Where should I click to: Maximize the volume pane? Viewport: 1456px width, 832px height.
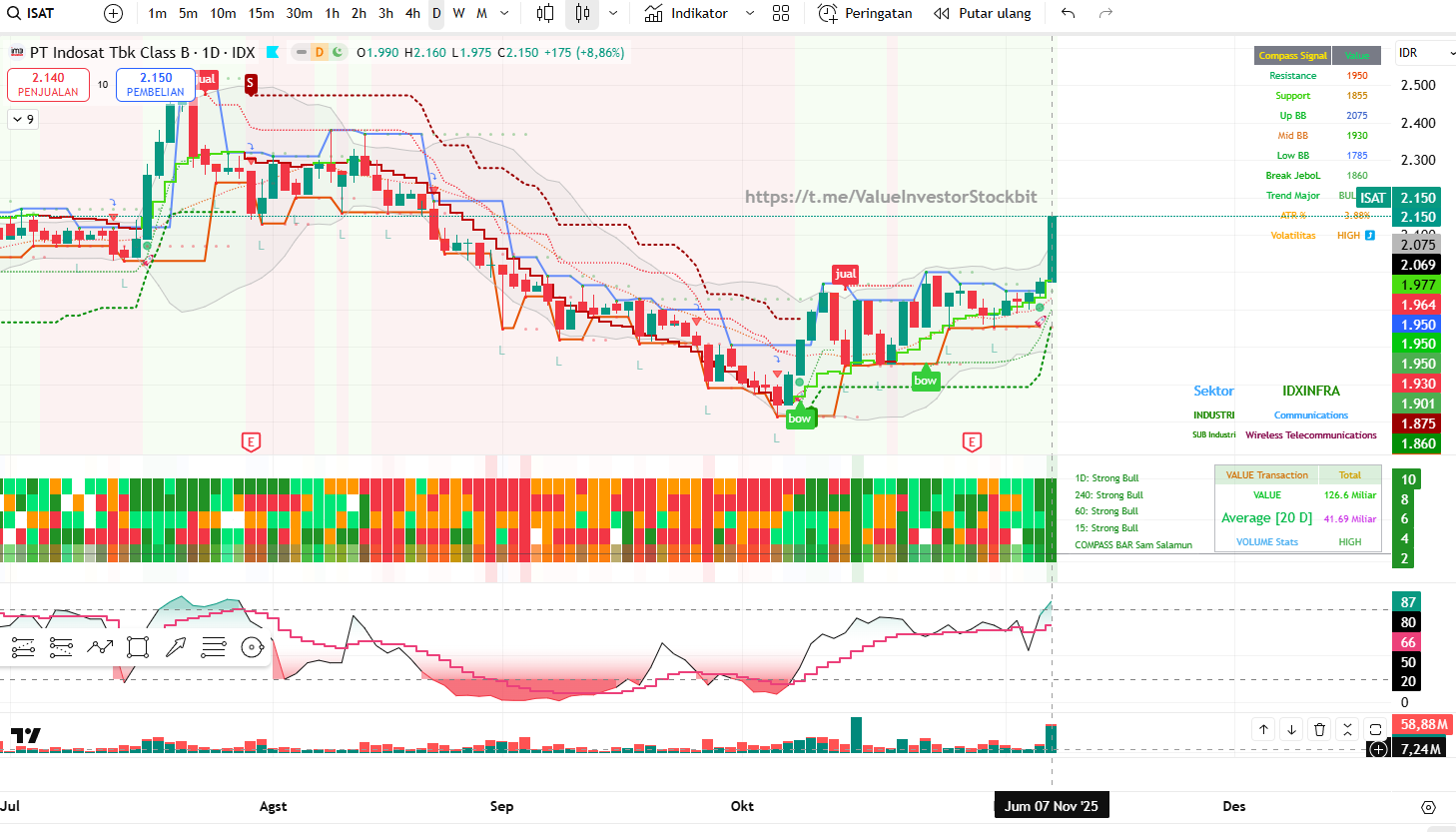tap(1375, 729)
